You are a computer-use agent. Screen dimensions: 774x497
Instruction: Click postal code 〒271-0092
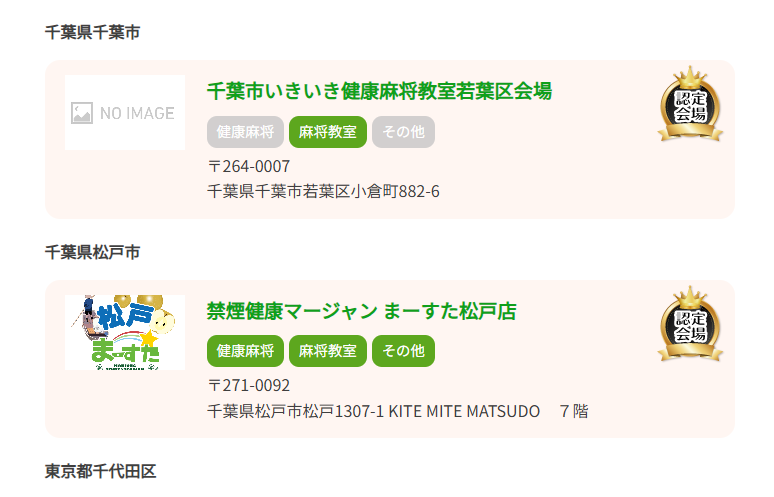coord(249,385)
